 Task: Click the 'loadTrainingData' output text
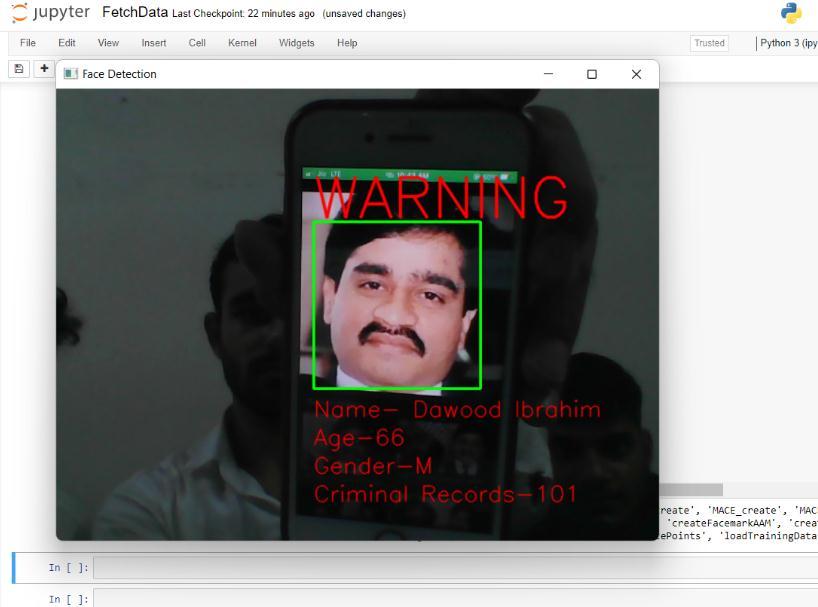pyautogui.click(x=768, y=536)
